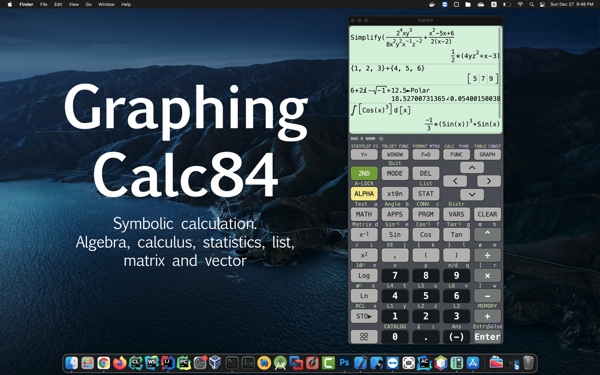Click the left arrow key on the calculator
Image resolution: width=600 pixels, height=375 pixels.
[x=455, y=181]
